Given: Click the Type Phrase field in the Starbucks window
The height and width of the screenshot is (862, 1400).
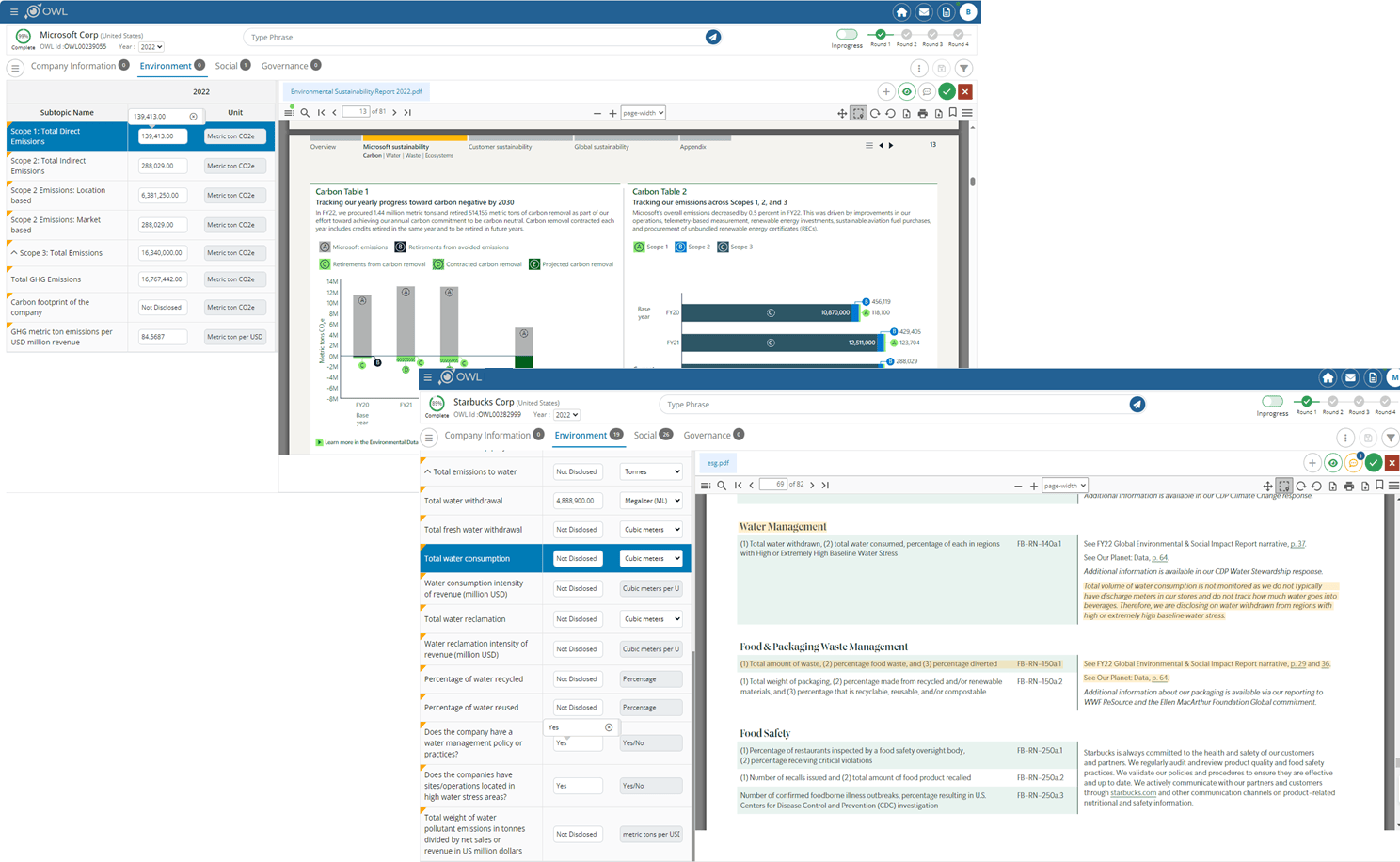Looking at the screenshot, I should coord(894,405).
